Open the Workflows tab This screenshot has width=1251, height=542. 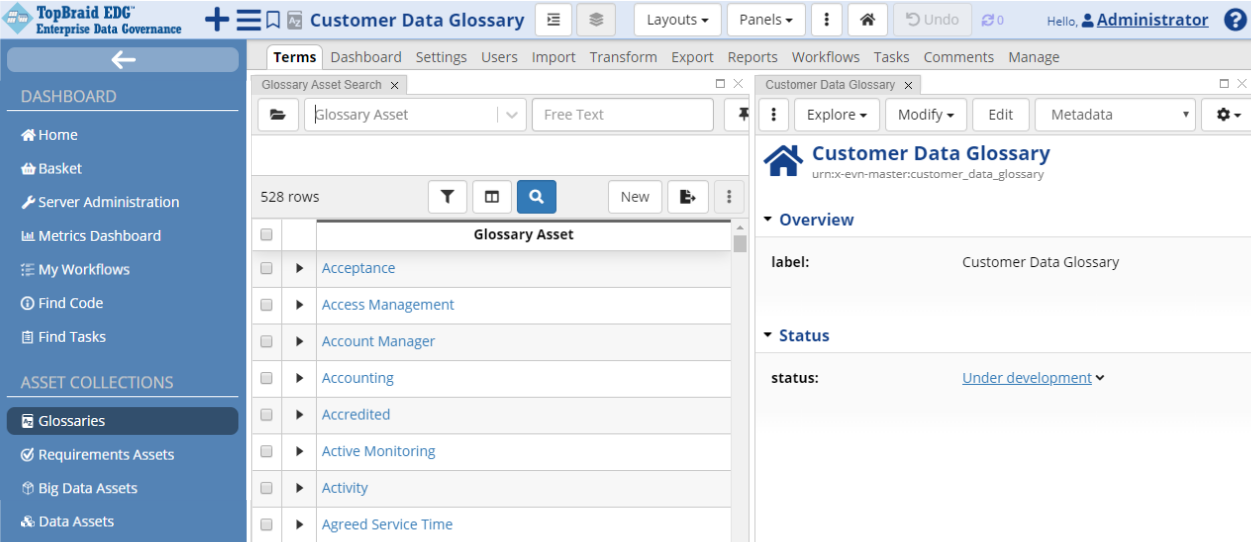[x=825, y=57]
